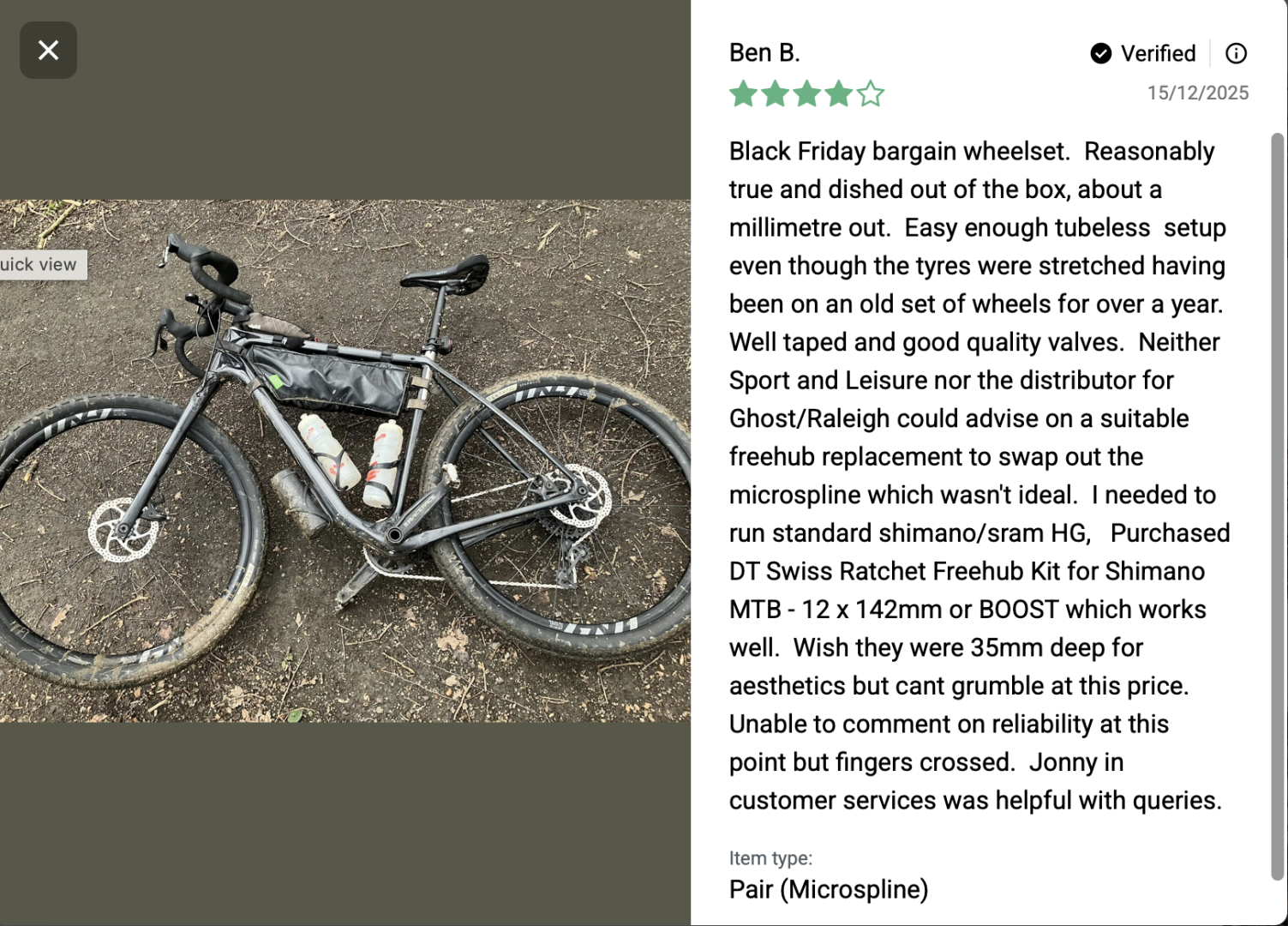The width and height of the screenshot is (1288, 926).
Task: Click the 'Black Friday bargain wheelset' opening line
Action: pos(900,152)
